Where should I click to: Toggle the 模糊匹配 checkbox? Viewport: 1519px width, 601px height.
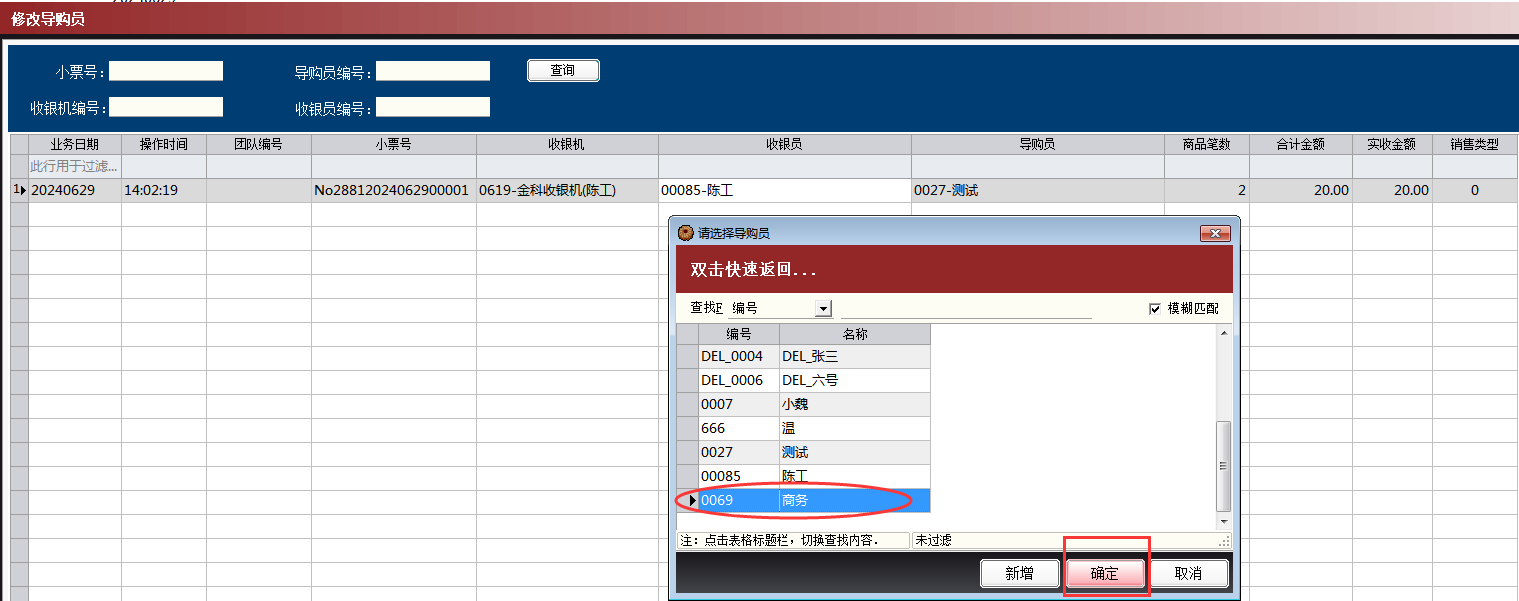[1155, 309]
